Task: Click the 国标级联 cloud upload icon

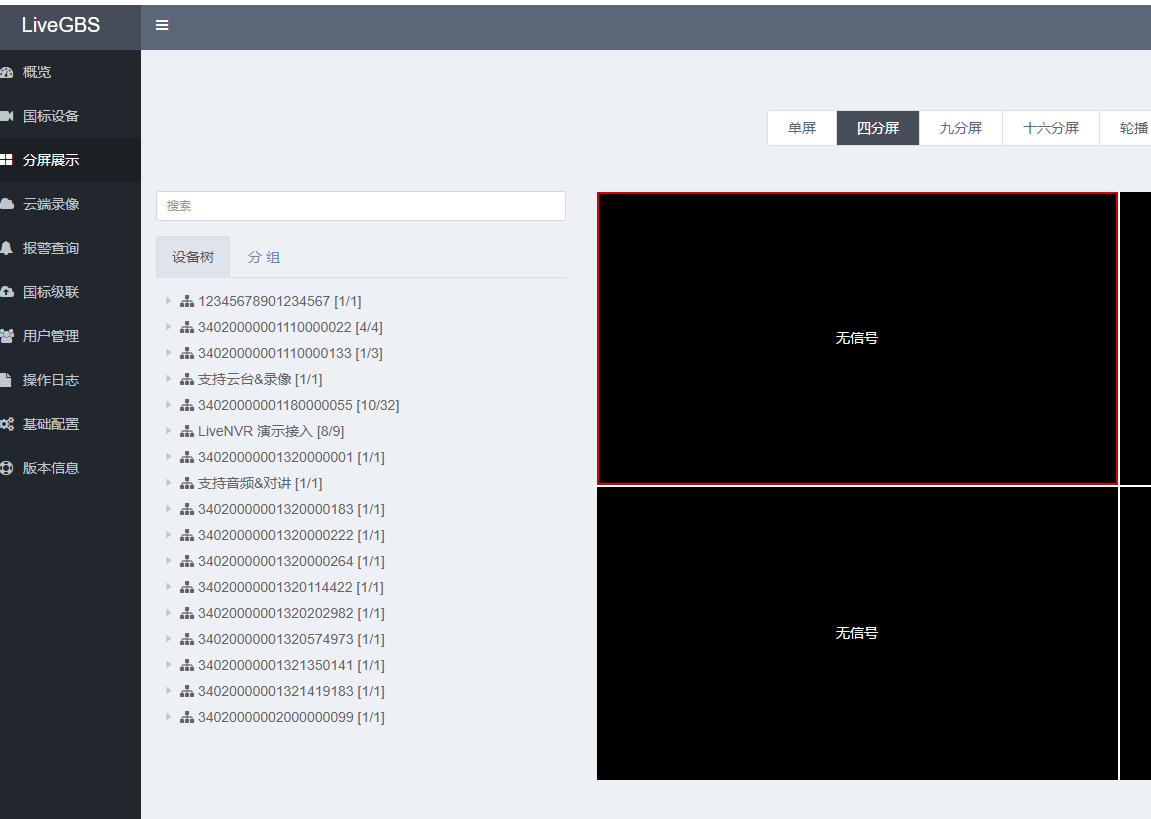Action: pos(6,292)
